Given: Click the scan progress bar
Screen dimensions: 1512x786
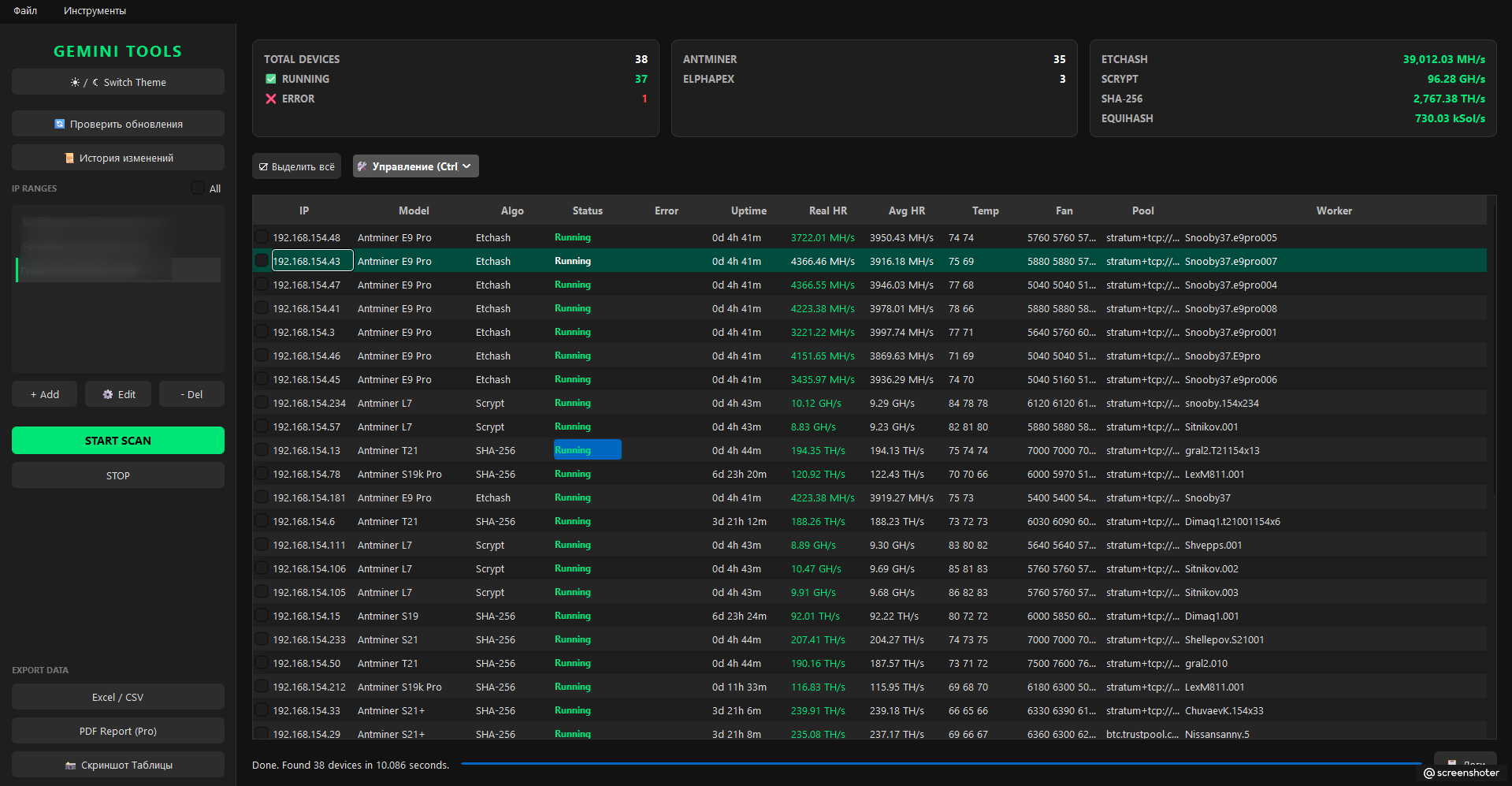Looking at the screenshot, I should coord(942,763).
